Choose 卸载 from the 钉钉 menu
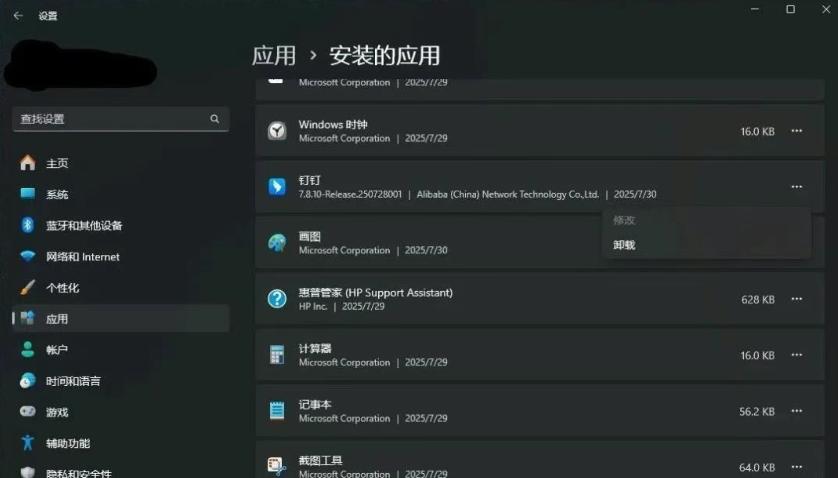 pos(707,245)
